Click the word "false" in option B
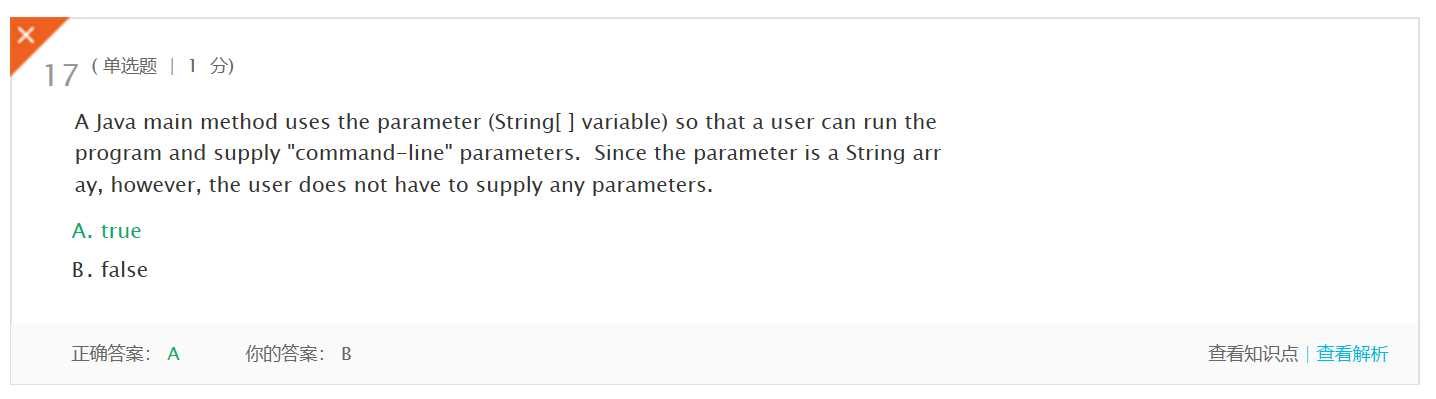1436x399 pixels. pyautogui.click(x=124, y=270)
